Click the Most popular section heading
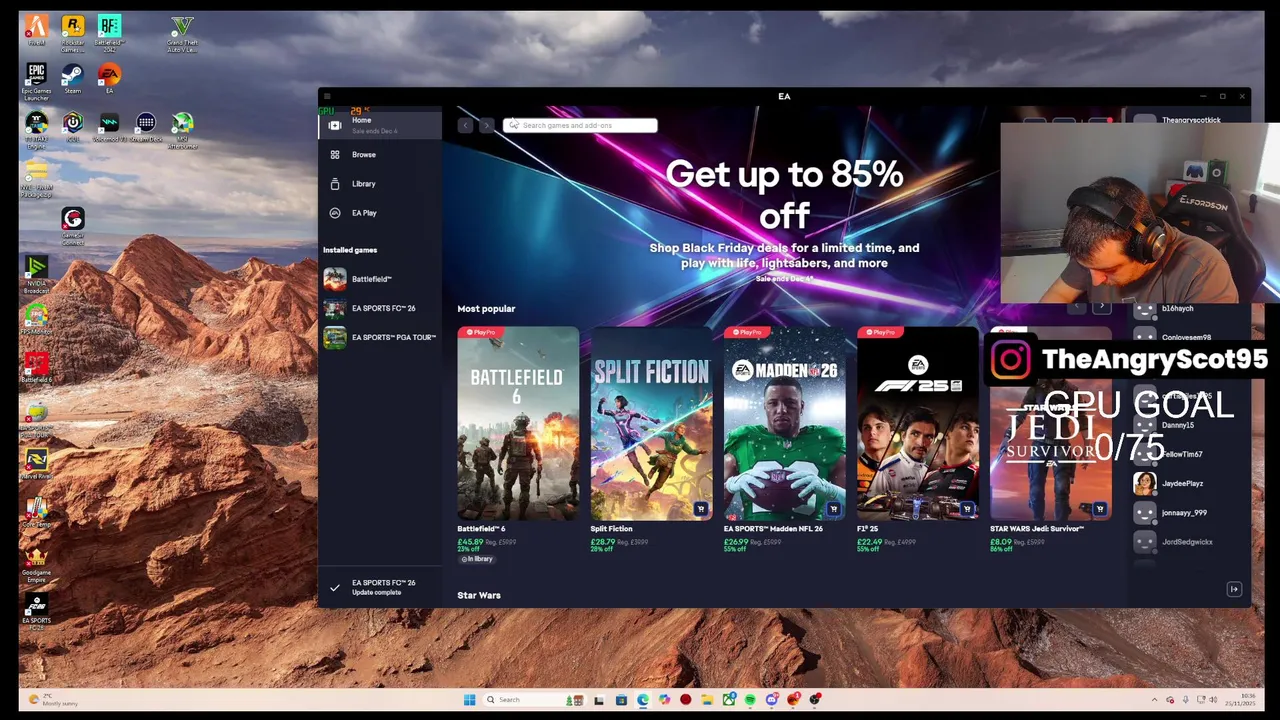Screen dimensions: 1280x720 pyautogui.click(x=486, y=309)
